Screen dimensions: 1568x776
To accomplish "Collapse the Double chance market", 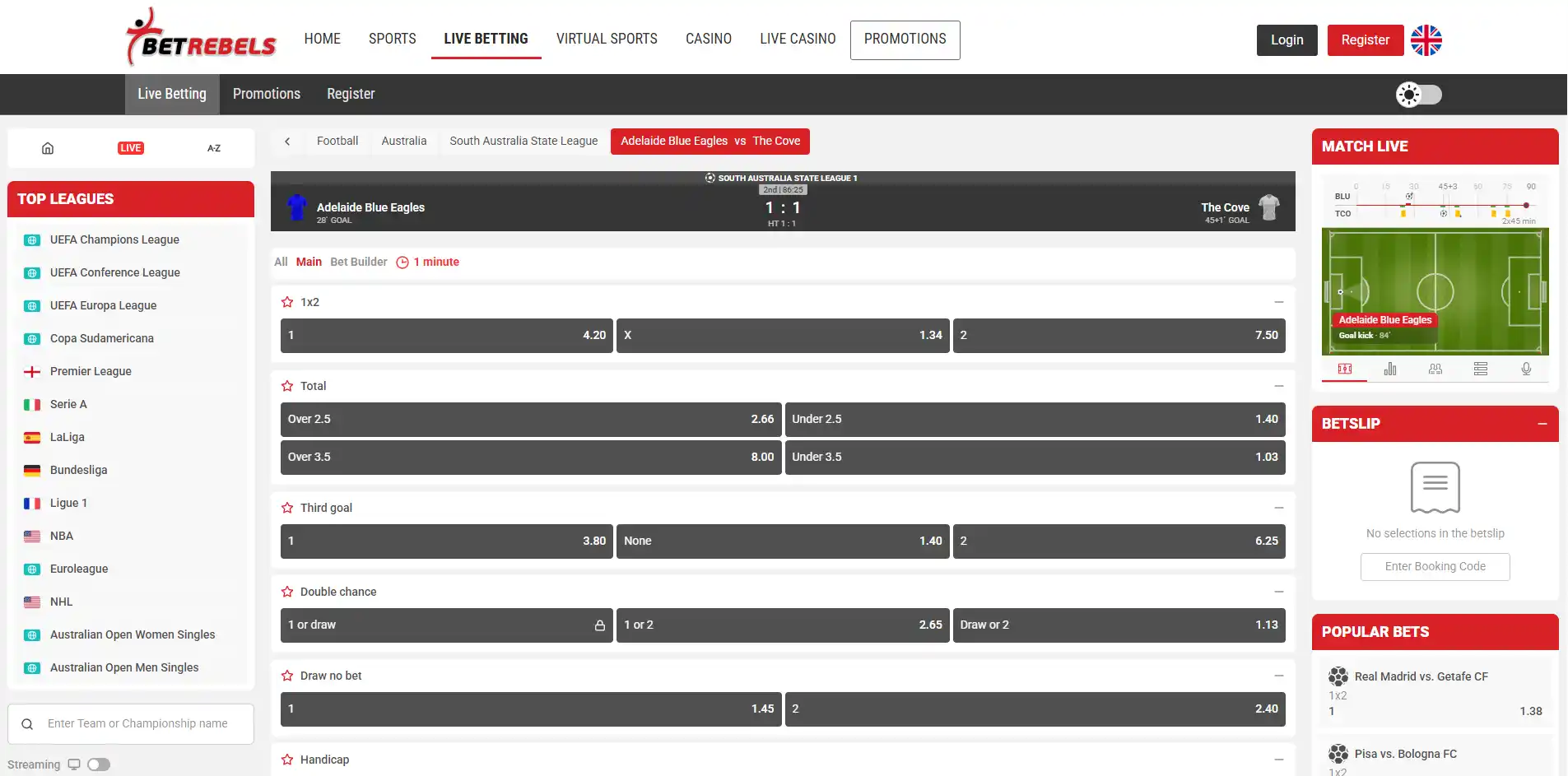I will pyautogui.click(x=1279, y=592).
